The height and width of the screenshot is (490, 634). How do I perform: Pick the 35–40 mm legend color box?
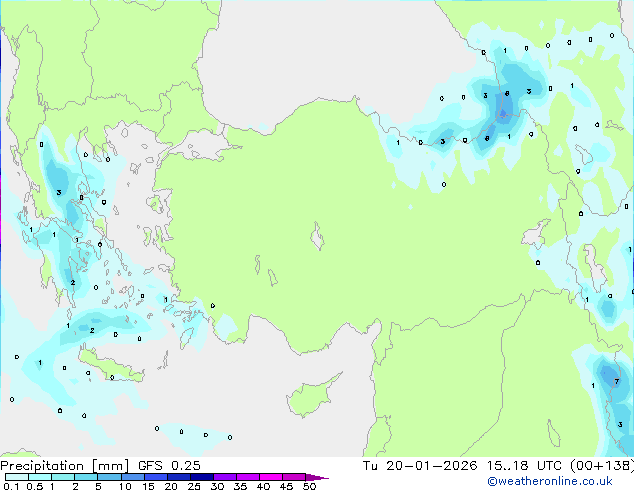(x=248, y=477)
